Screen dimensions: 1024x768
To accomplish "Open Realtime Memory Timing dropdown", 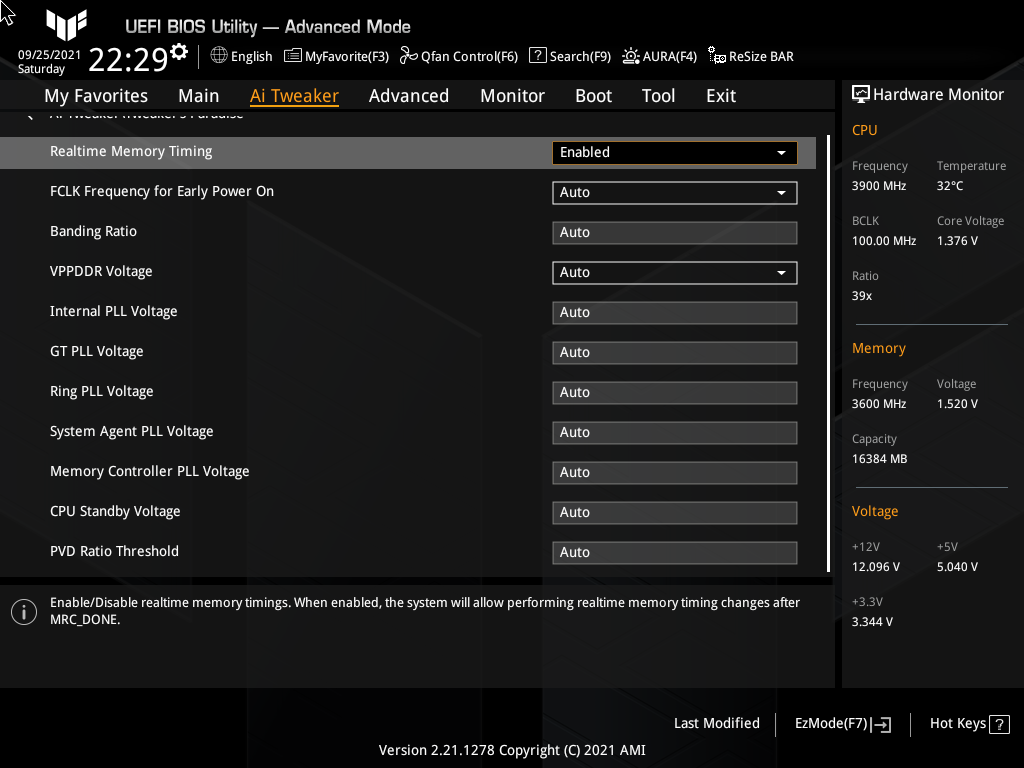I will point(675,152).
